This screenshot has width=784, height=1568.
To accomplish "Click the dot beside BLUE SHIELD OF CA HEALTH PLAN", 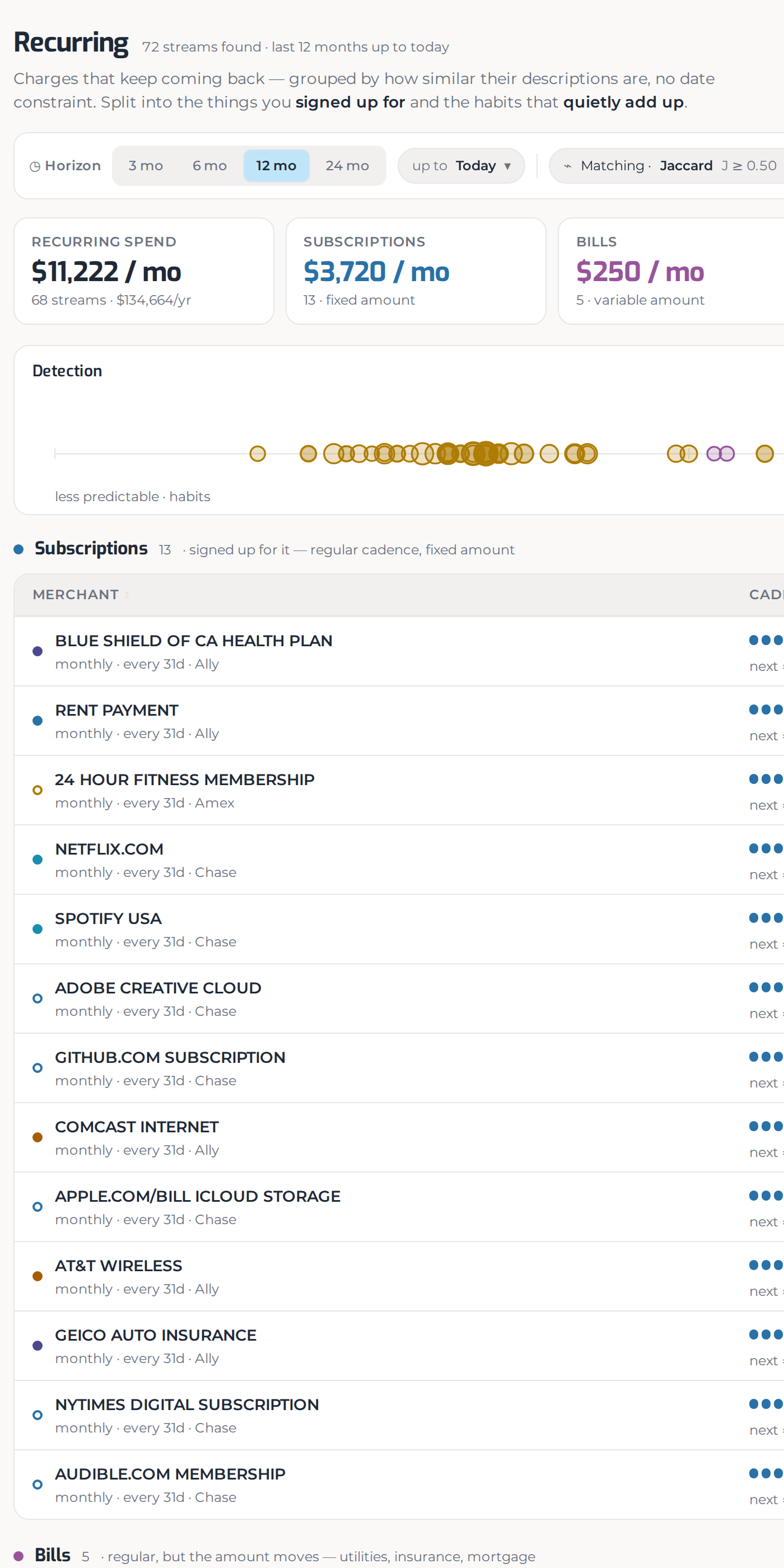I will (38, 651).
